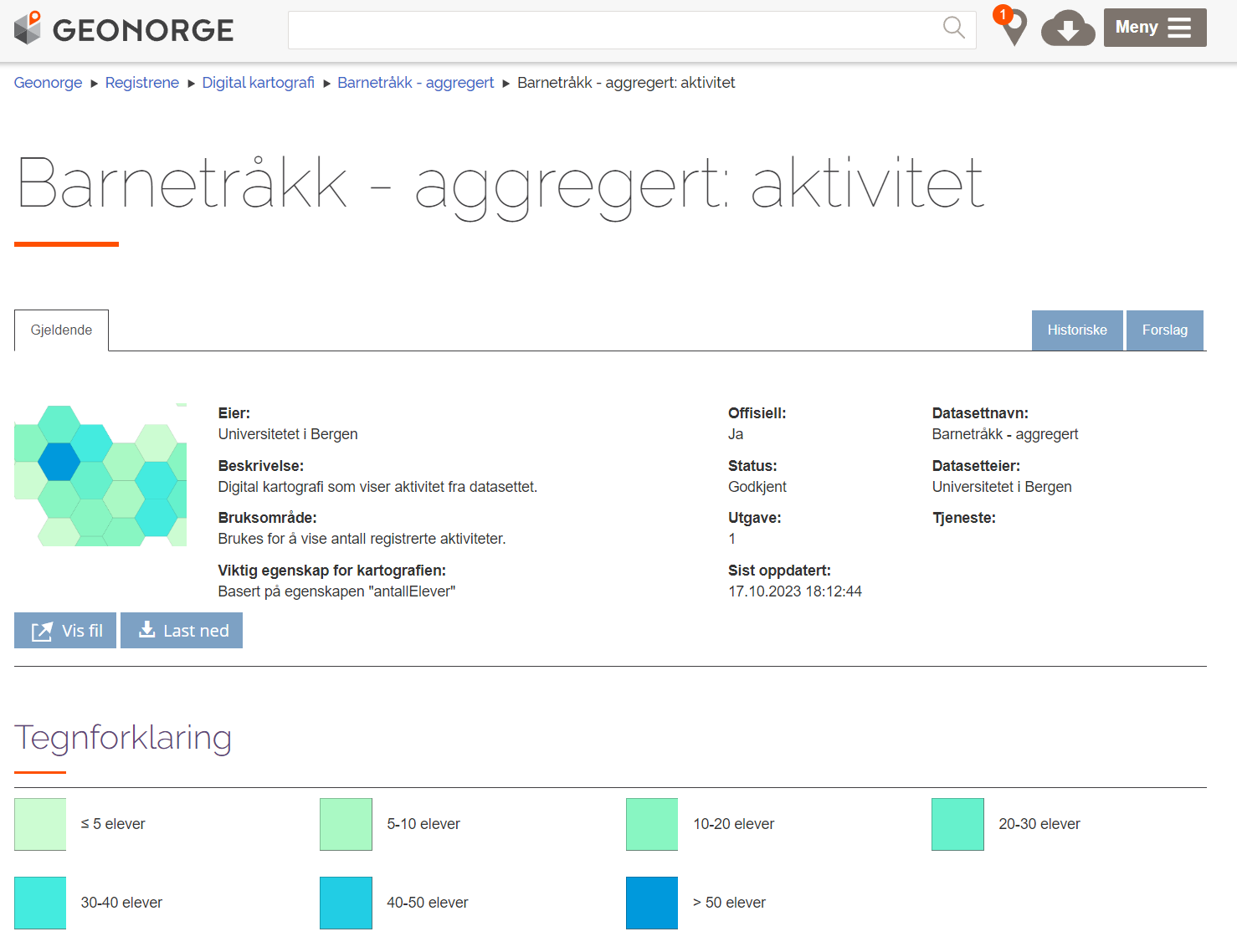Click the 20-30 elever color swatch
The image size is (1237, 952).
(957, 824)
